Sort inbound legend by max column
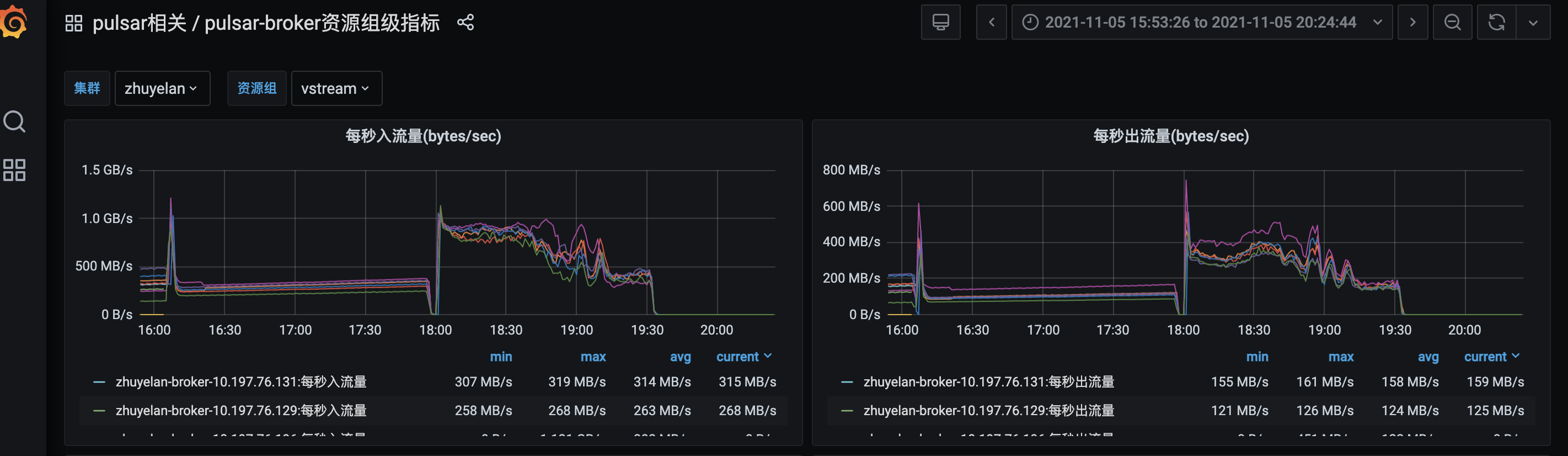The height and width of the screenshot is (456, 1568). pyautogui.click(x=593, y=357)
